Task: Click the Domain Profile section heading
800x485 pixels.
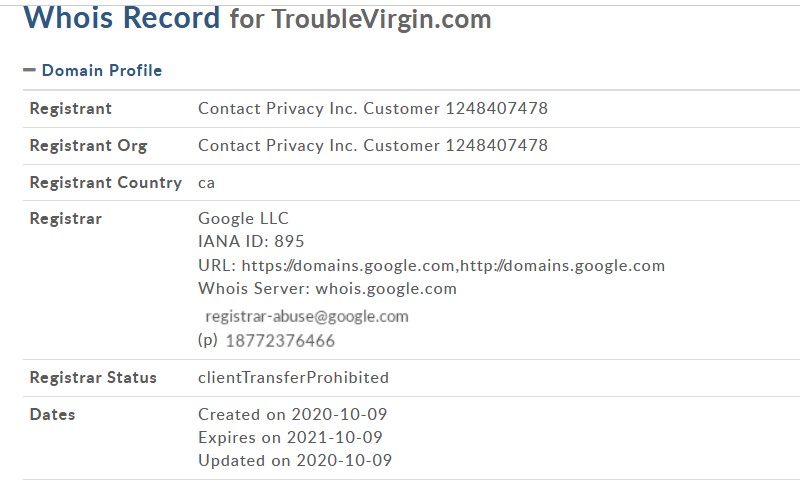Action: pyautogui.click(x=101, y=70)
